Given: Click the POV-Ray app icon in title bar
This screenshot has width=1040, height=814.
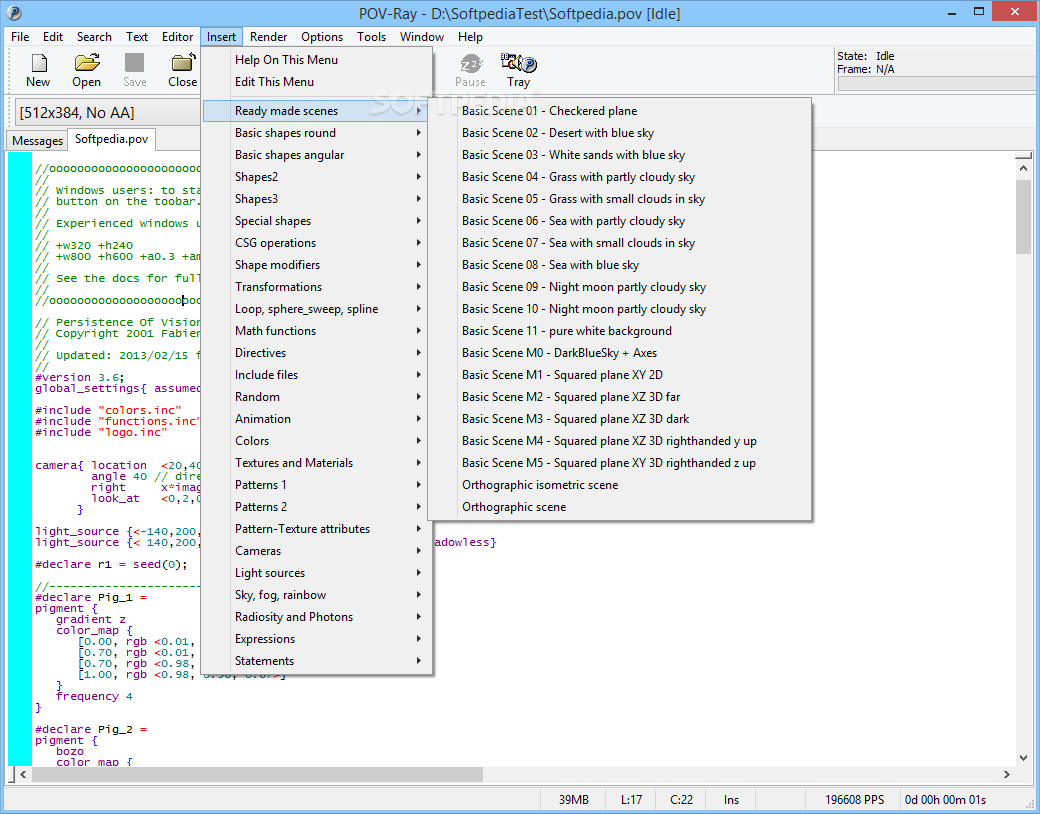Looking at the screenshot, I should pos(13,13).
